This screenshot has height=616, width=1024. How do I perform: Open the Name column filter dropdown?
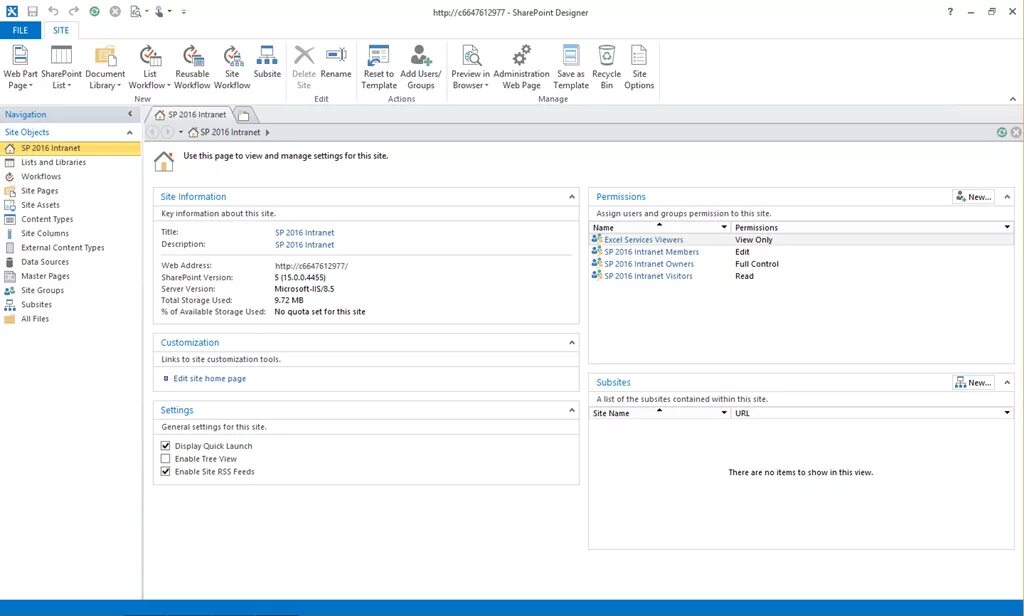724,227
